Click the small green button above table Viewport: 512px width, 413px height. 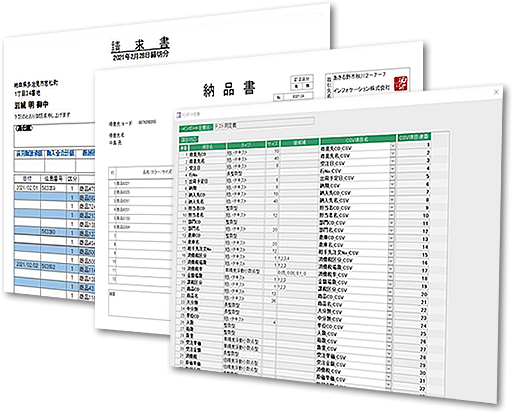pyautogui.click(x=189, y=139)
